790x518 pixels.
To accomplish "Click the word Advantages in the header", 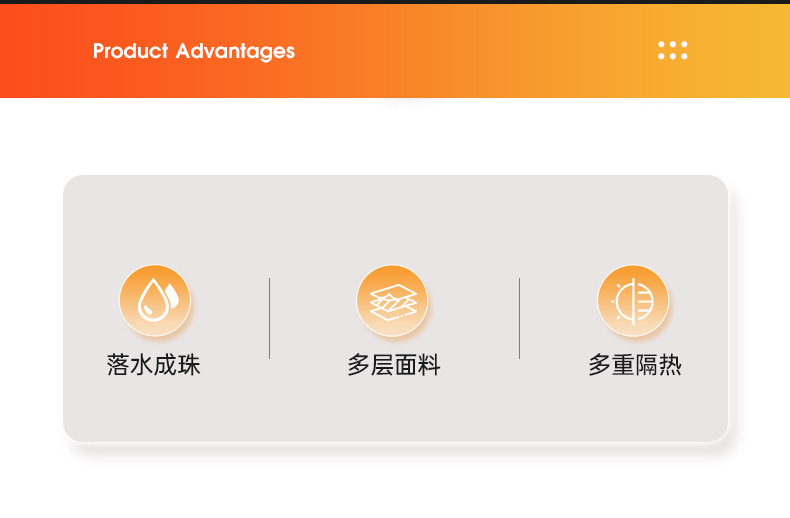I will (235, 51).
